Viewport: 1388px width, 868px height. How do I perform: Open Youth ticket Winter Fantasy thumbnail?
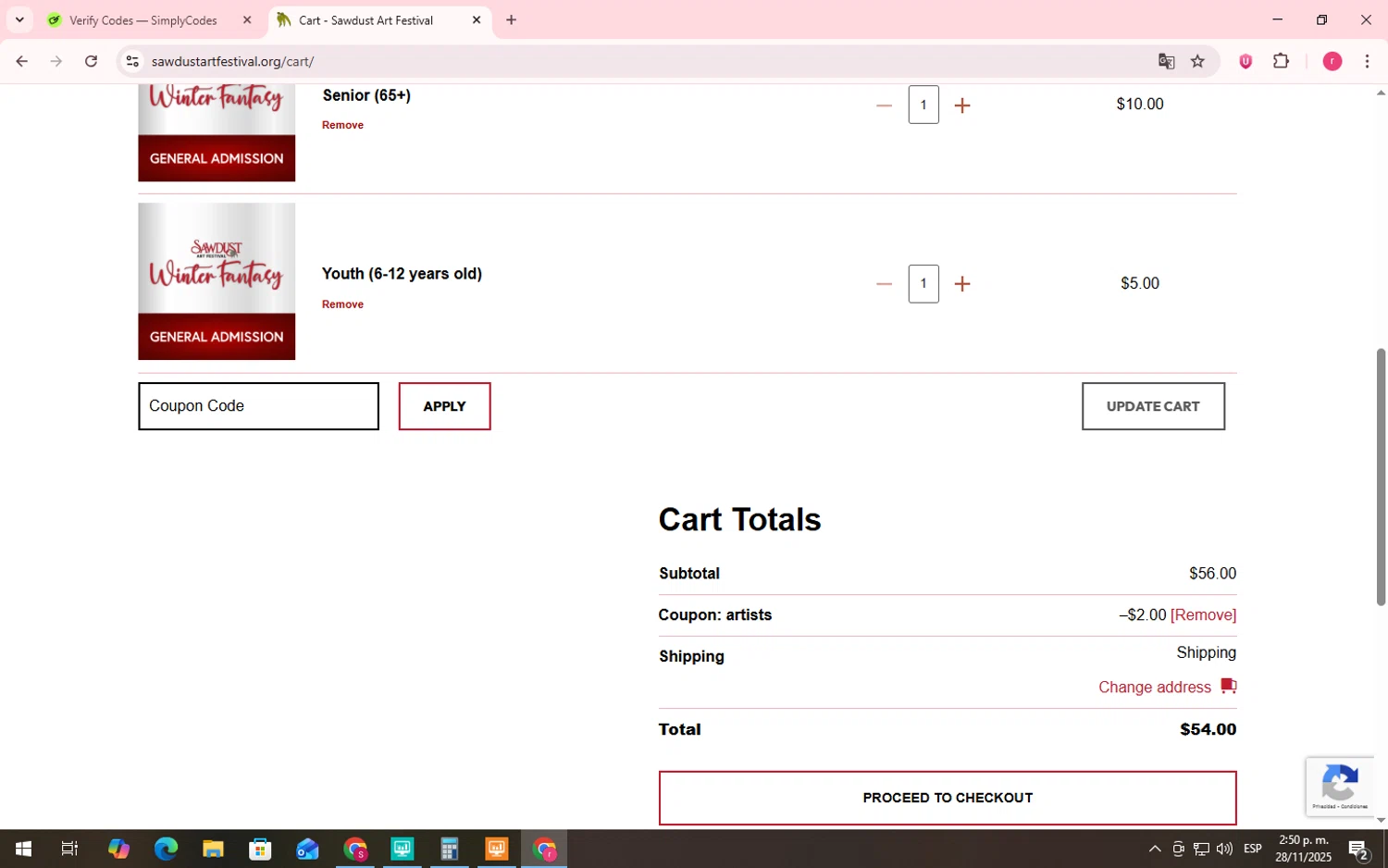point(217,281)
